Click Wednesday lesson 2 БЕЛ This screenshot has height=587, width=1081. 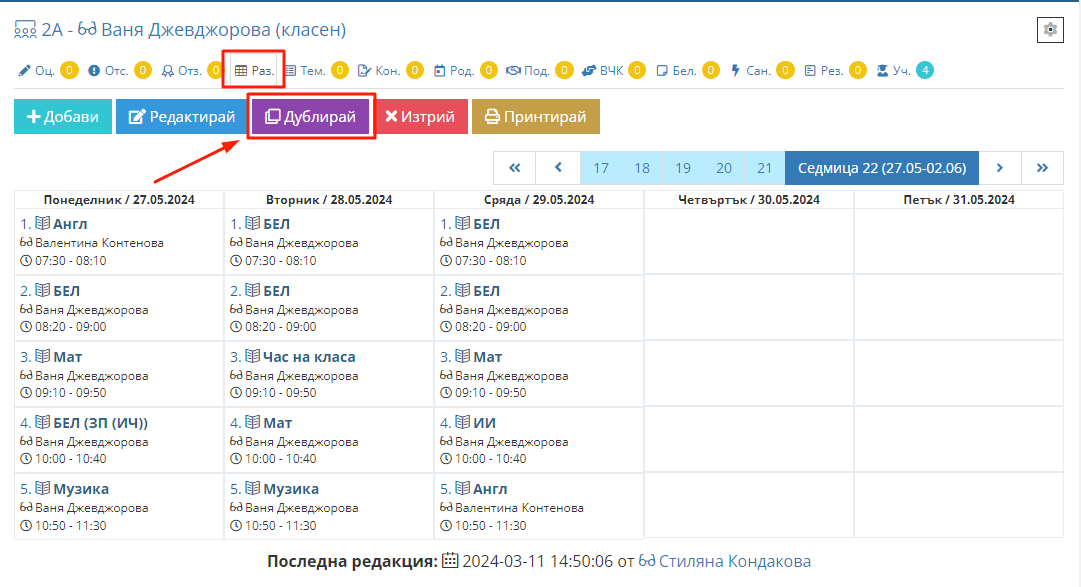(487, 291)
